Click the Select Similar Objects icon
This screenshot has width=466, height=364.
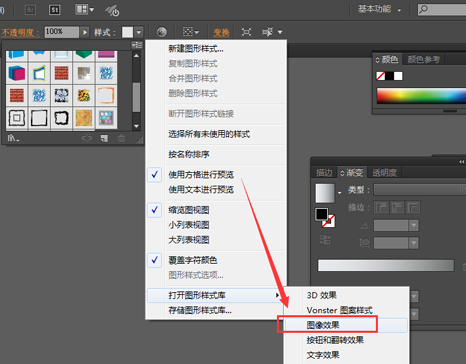tap(268, 32)
